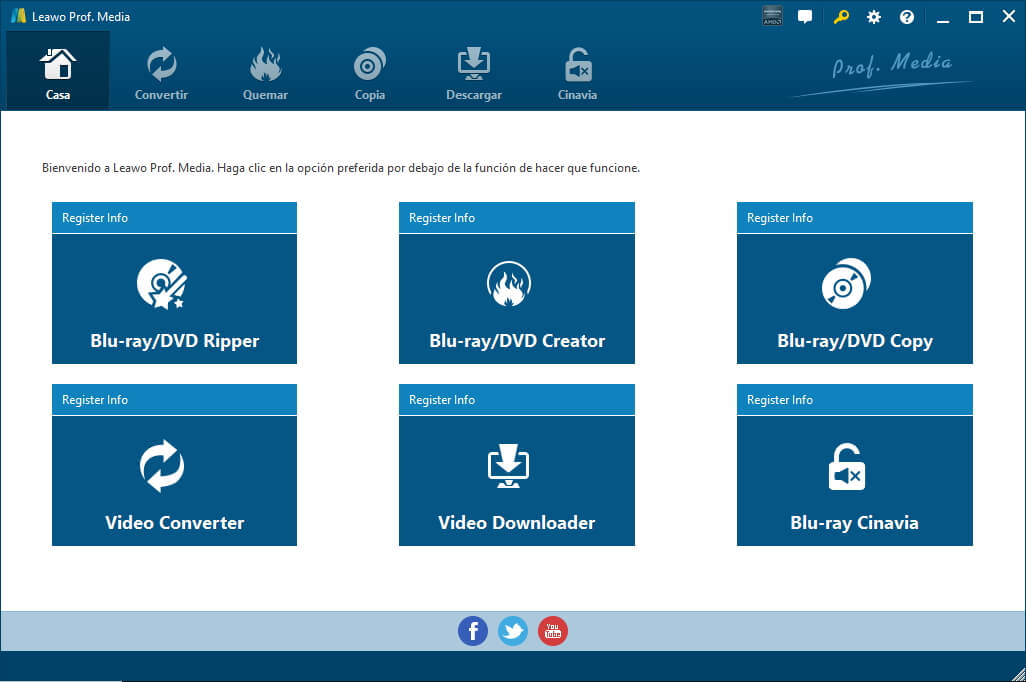This screenshot has width=1026, height=682.
Task: Click the AMD GPU acceleration icon
Action: 772,16
